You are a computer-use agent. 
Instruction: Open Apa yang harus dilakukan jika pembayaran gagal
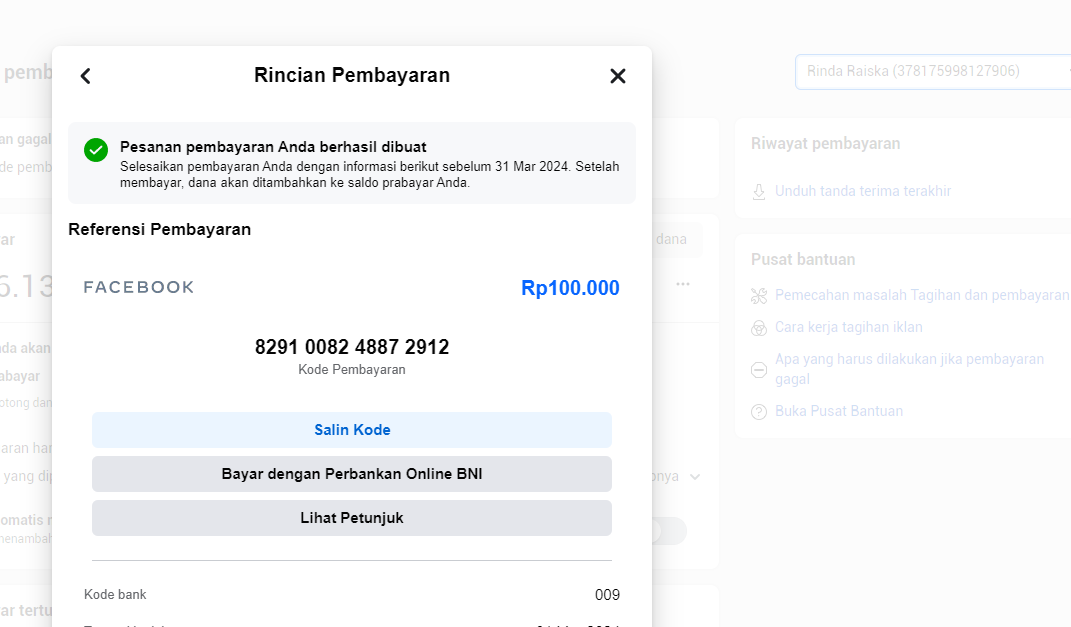(909, 369)
